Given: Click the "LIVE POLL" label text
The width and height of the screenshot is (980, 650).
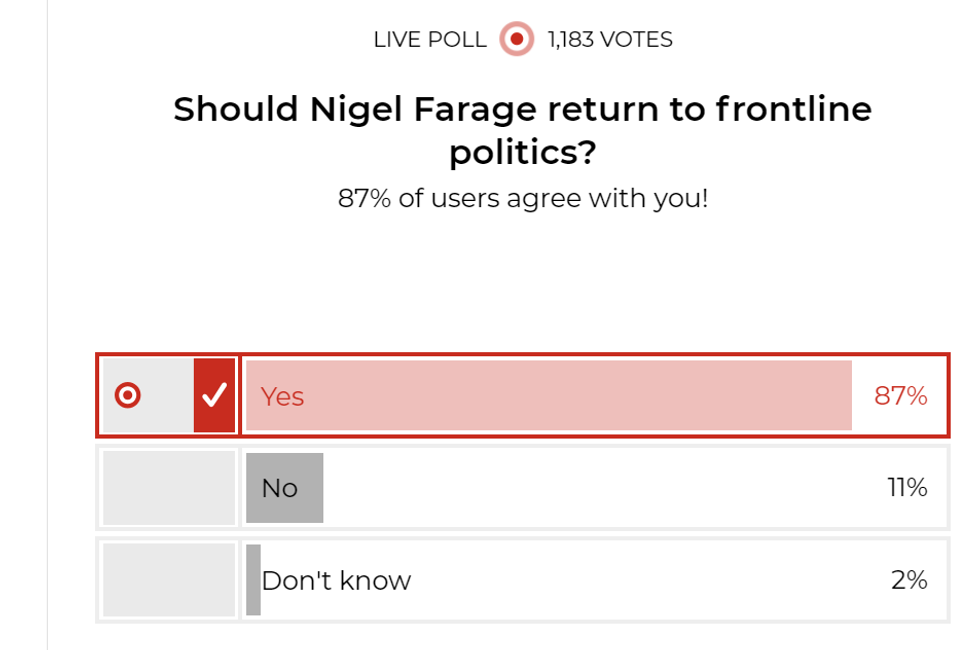Looking at the screenshot, I should pos(430,40).
